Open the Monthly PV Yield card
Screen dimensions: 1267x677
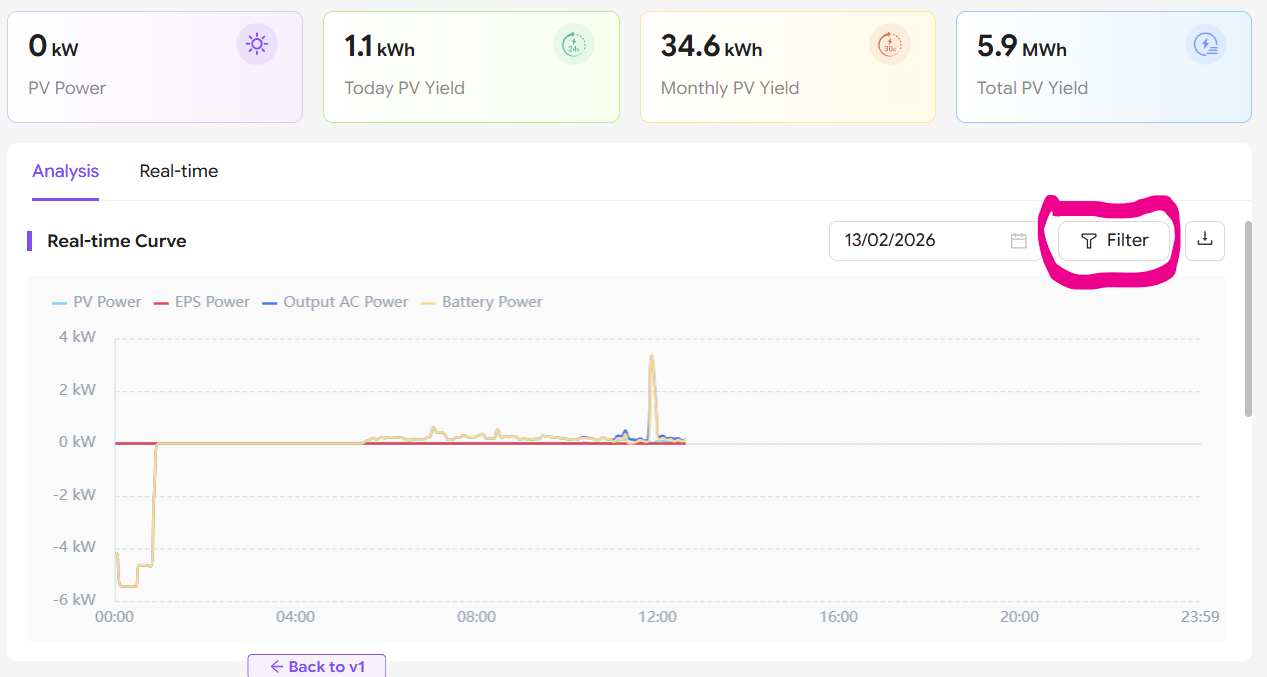point(787,67)
